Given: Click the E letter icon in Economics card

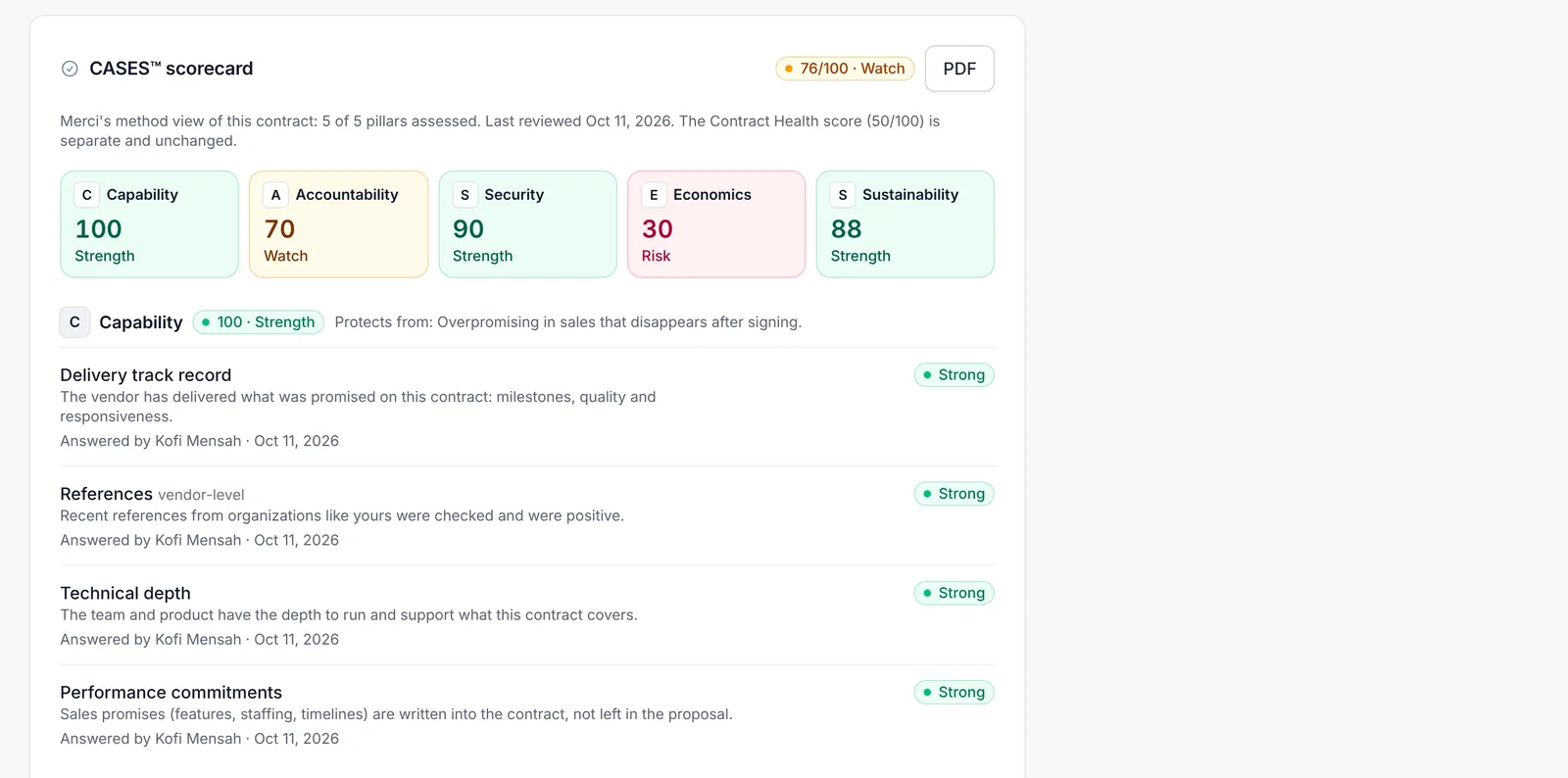Looking at the screenshot, I should point(654,195).
